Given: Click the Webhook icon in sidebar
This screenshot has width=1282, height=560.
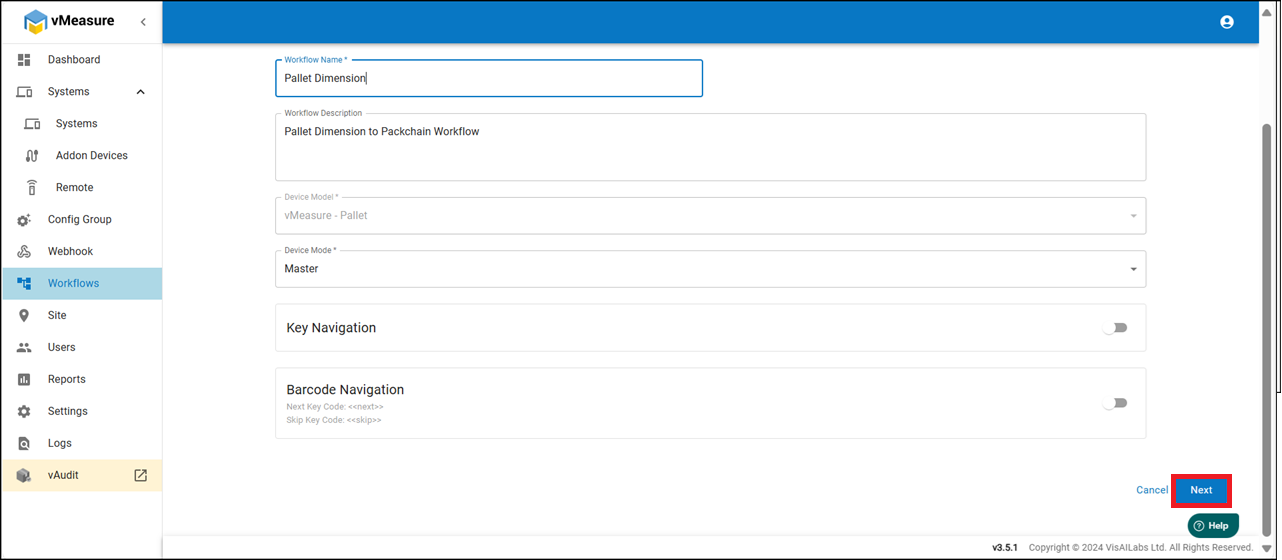Looking at the screenshot, I should pyautogui.click(x=25, y=252).
